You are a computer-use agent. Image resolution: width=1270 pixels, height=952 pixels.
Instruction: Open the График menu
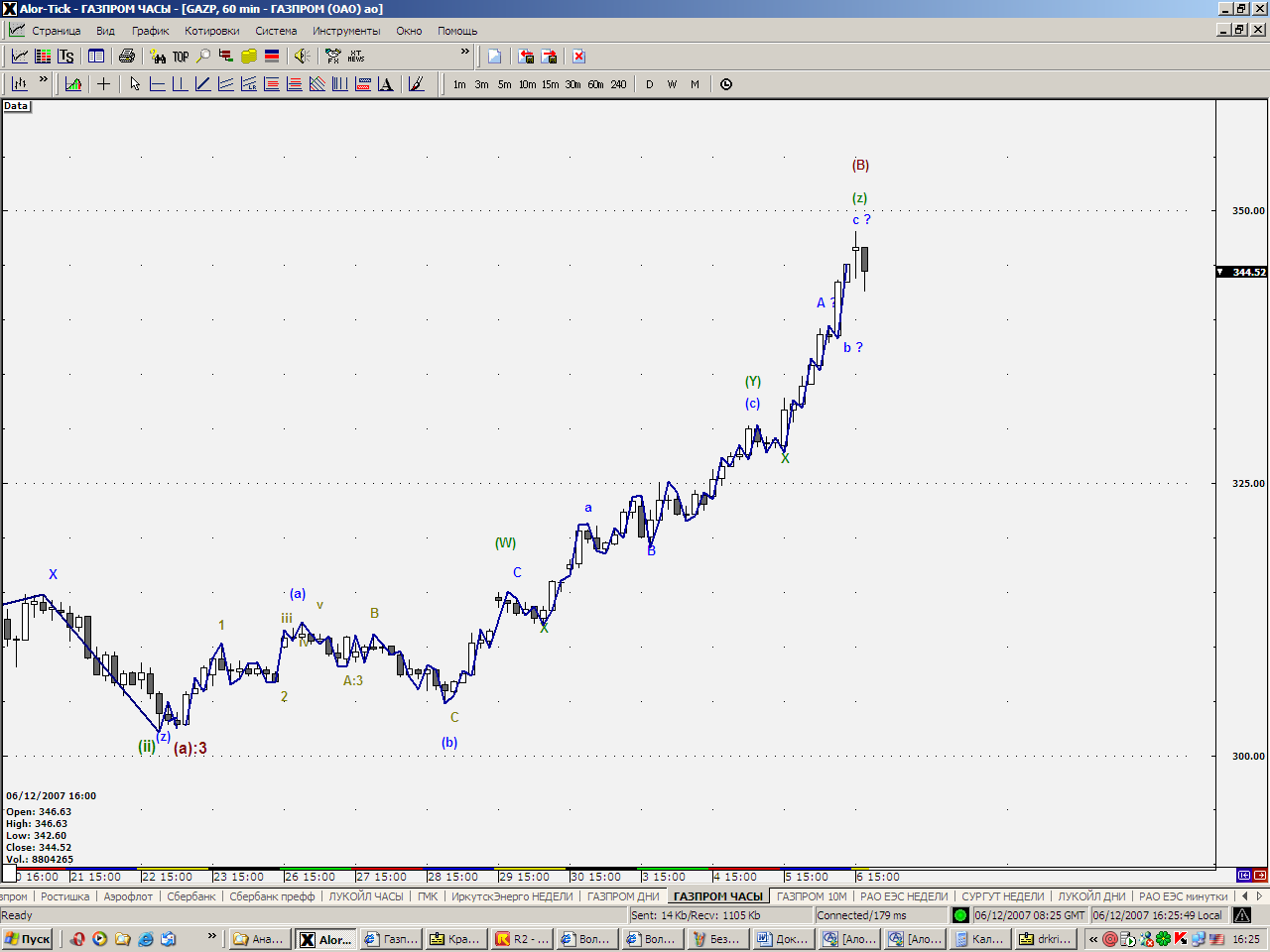pos(151,31)
